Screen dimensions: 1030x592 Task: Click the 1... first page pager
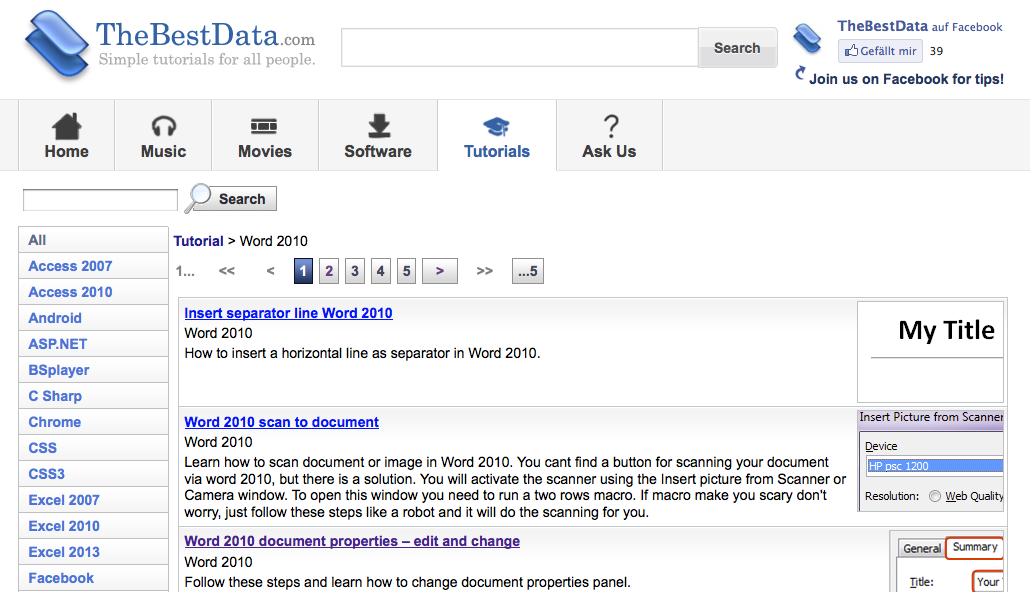coord(185,271)
